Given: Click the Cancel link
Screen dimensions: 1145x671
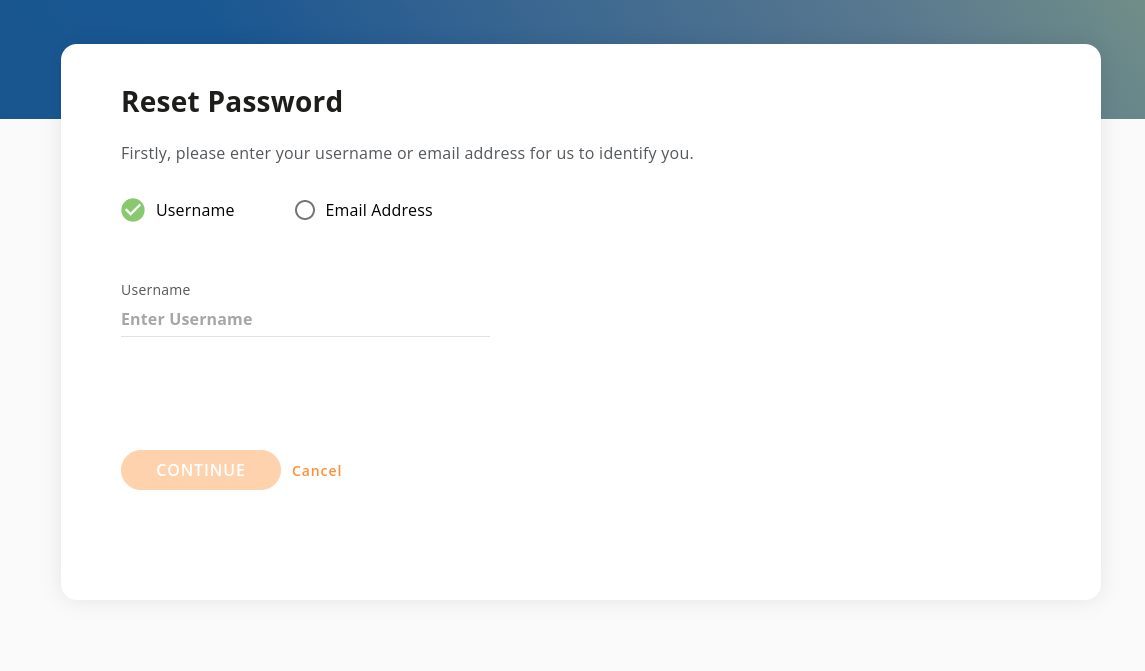Looking at the screenshot, I should tap(317, 471).
